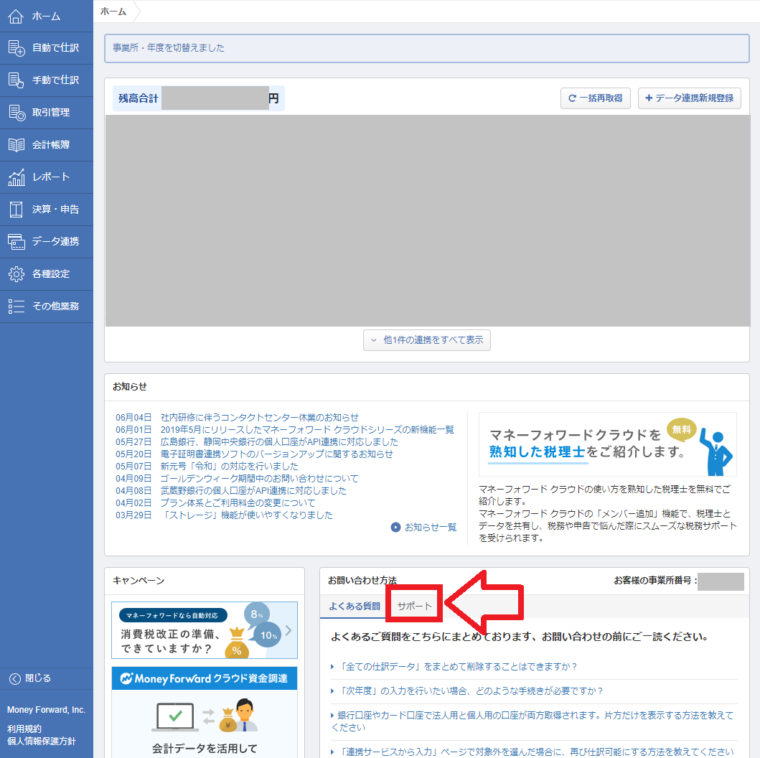The width and height of the screenshot is (760, 758).
Task: Open notice 広島銀行、静岡中央銀行 API連携
Action: point(279,442)
